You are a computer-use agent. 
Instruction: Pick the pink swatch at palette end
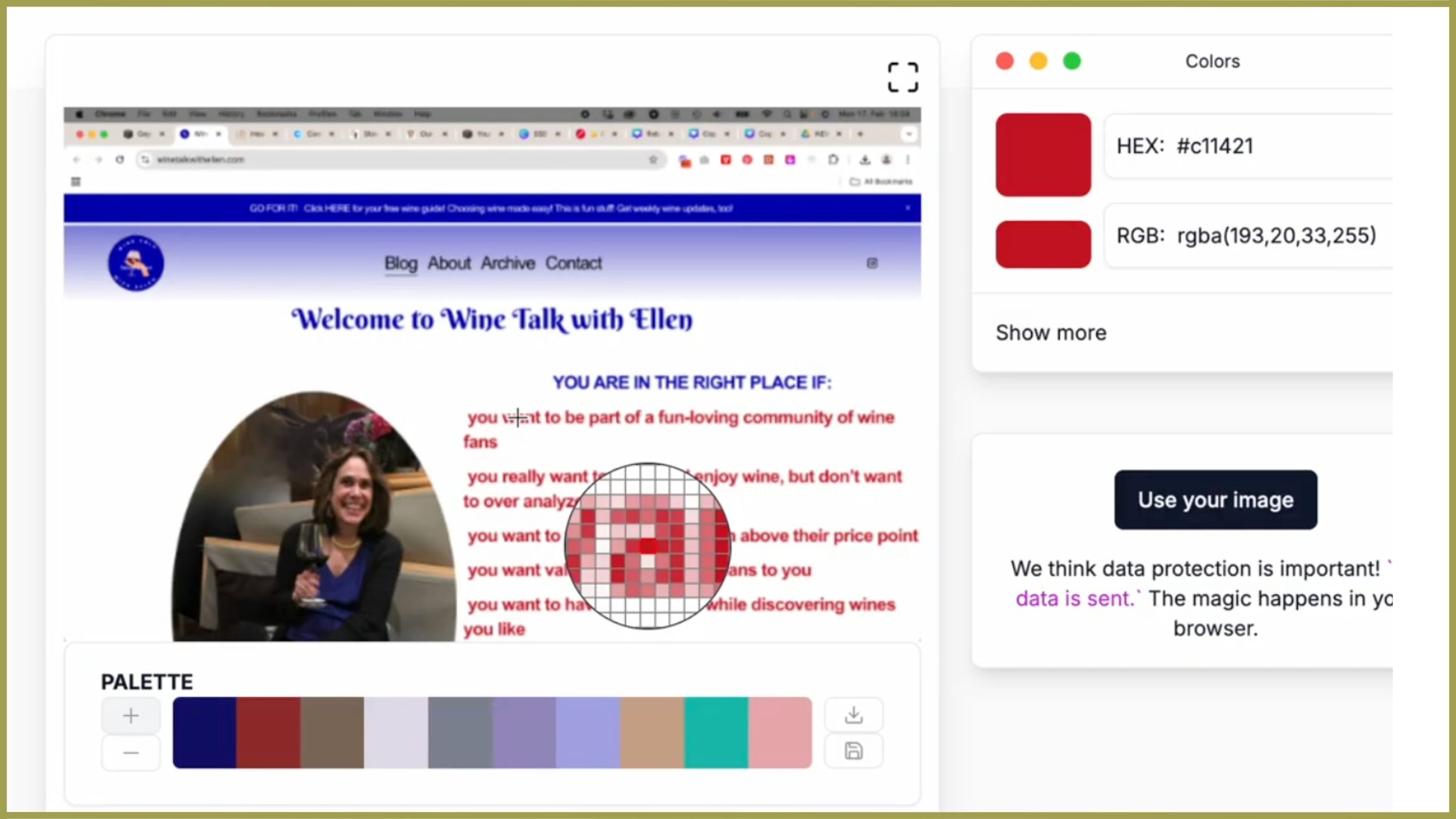[780, 732]
